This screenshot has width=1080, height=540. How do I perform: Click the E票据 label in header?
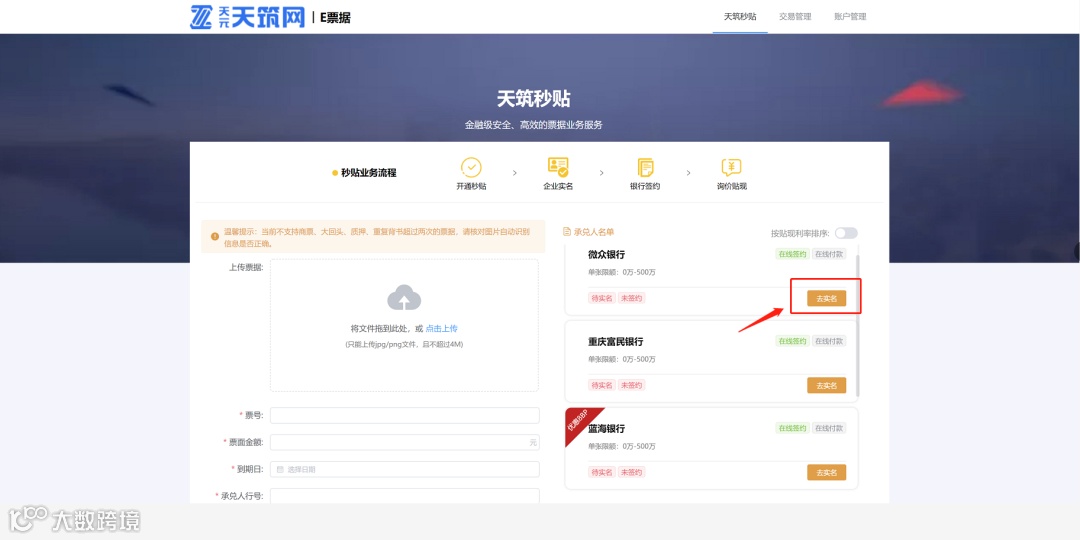(335, 18)
